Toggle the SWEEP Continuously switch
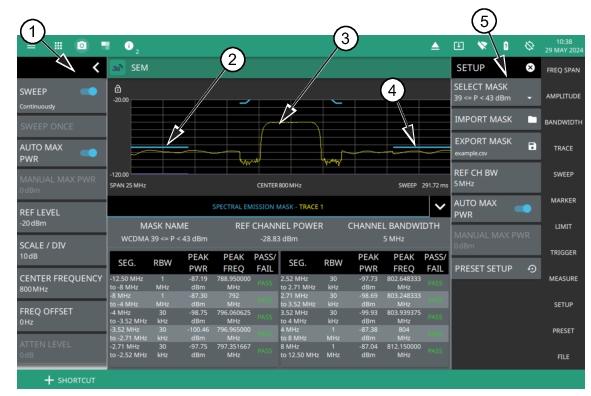 tap(89, 92)
